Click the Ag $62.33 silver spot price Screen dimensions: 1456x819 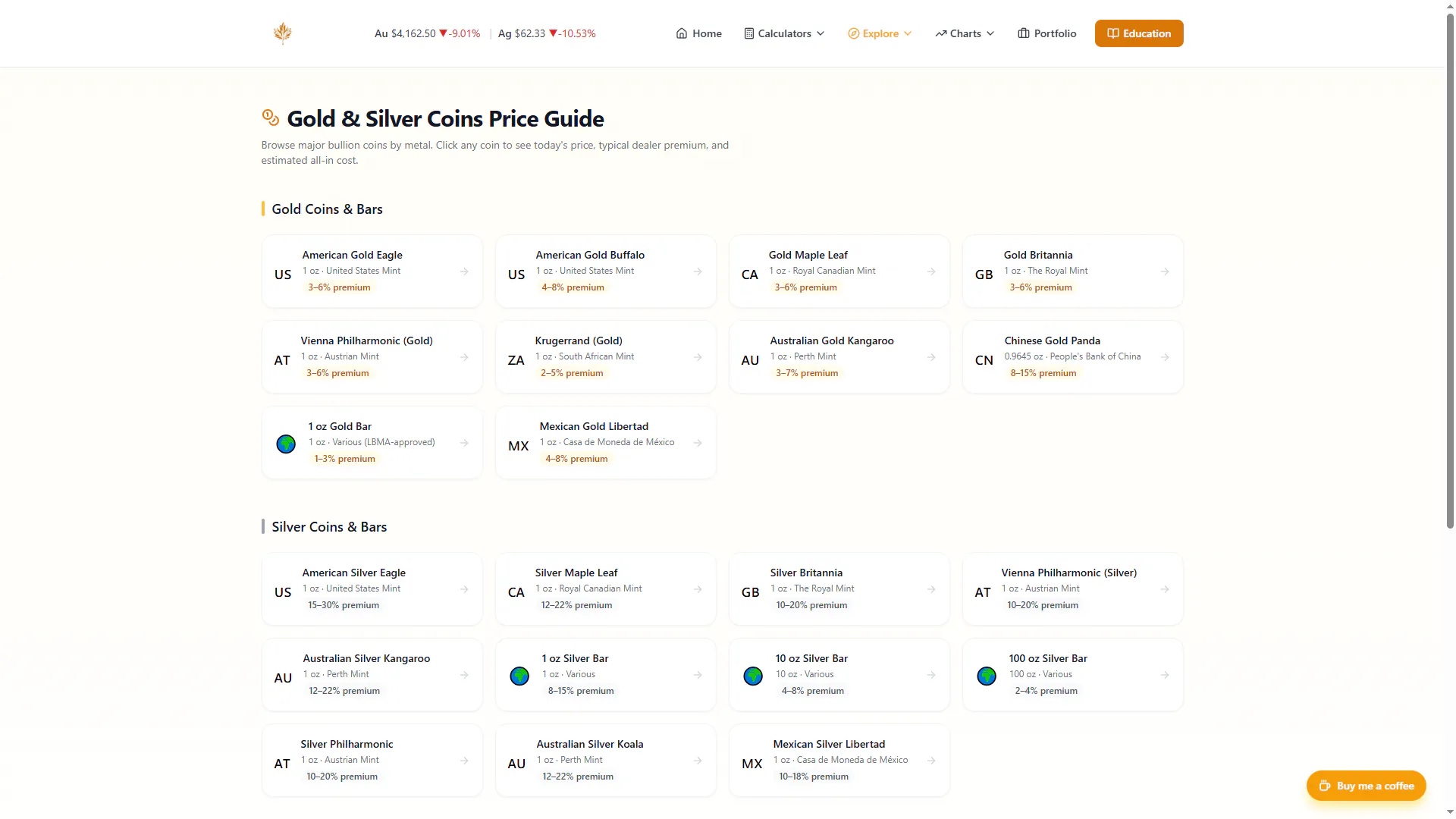click(521, 33)
